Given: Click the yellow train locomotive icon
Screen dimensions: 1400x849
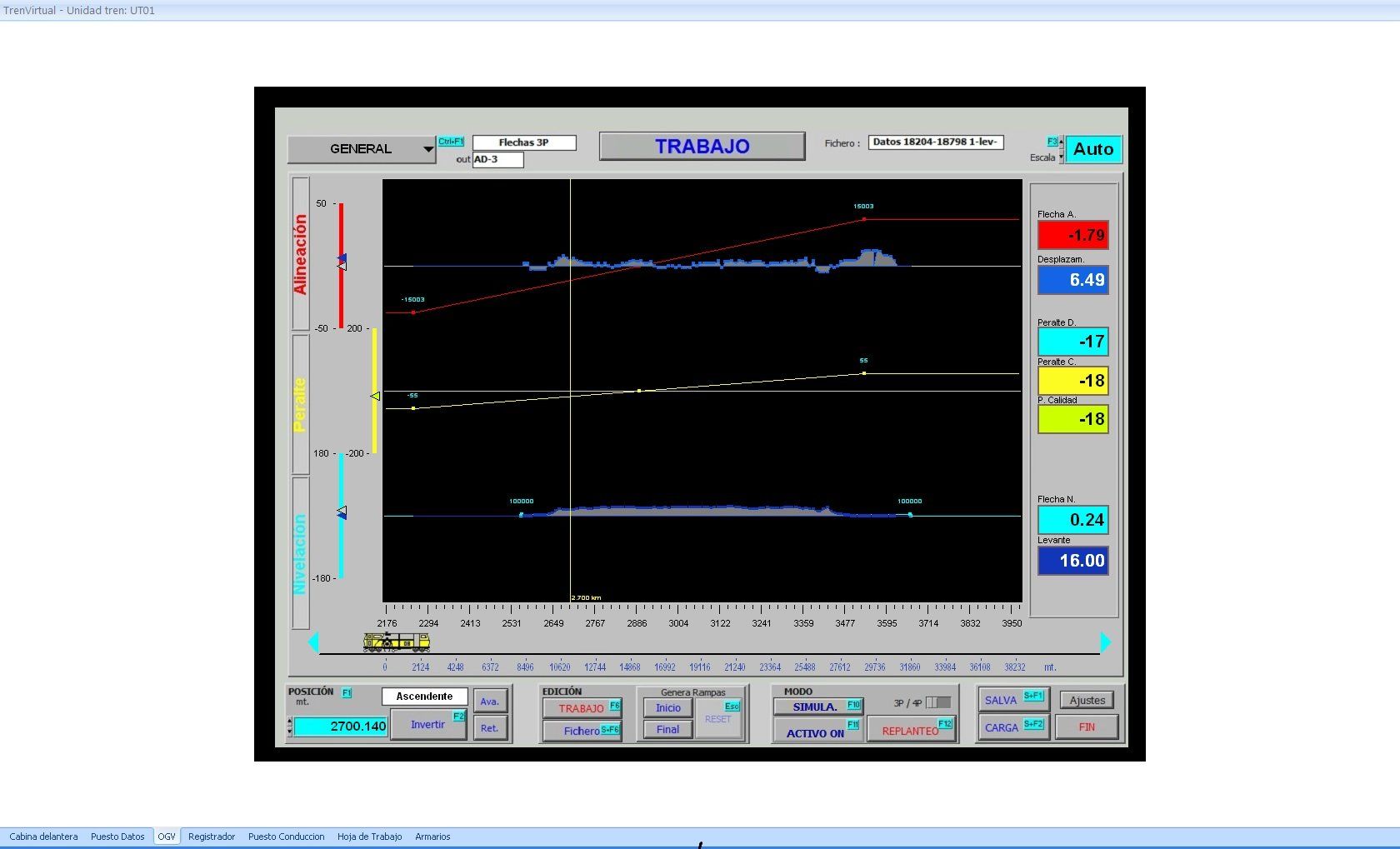Looking at the screenshot, I should click(397, 642).
